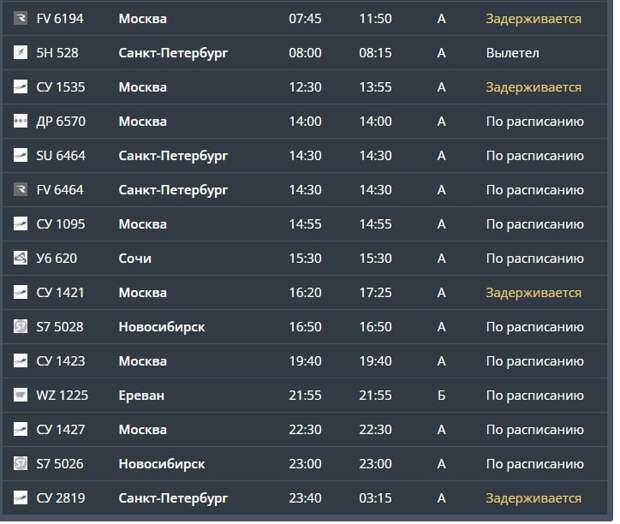620x524 pixels.
Task: Click Ереван destination in WZ 1225 row
Action: pyautogui.click(x=142, y=395)
